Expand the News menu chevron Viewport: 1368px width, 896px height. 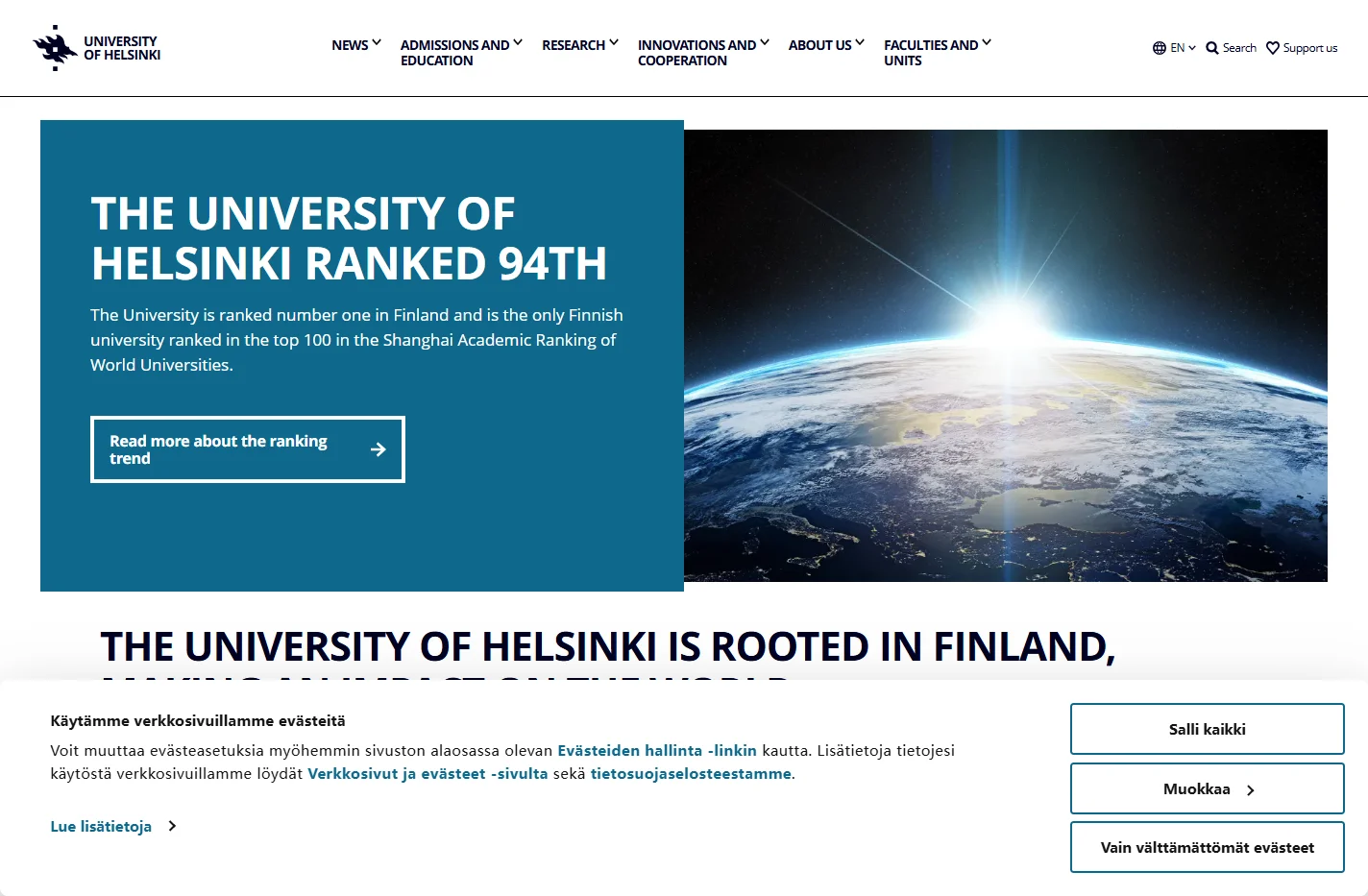[x=377, y=42]
